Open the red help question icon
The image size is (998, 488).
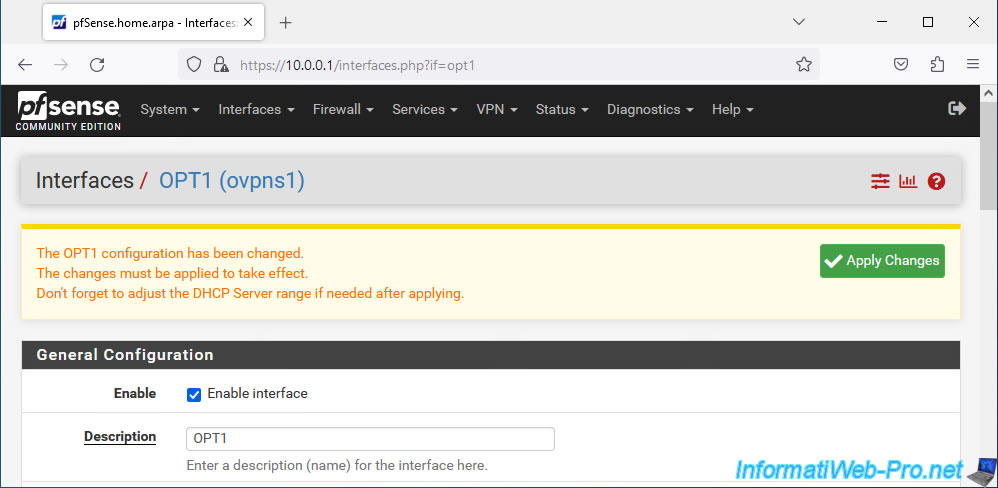pos(936,181)
